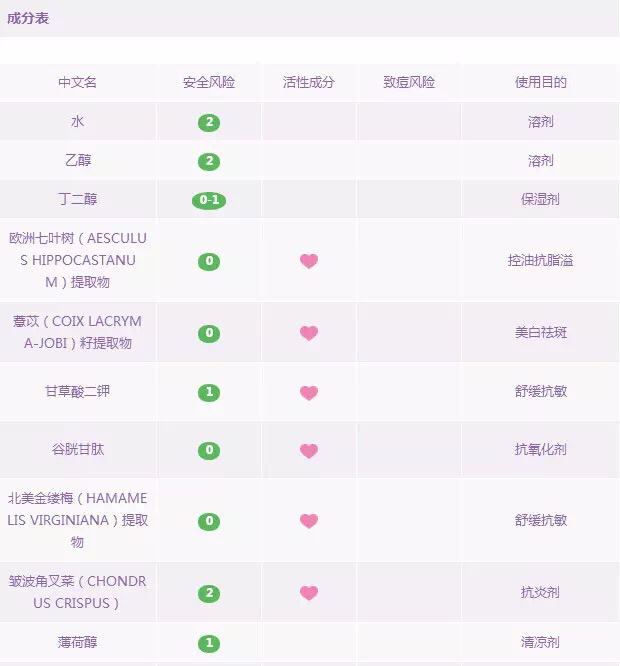Click safety badge 0 in 薏苡 row
This screenshot has width=620, height=666.
(x=209, y=333)
